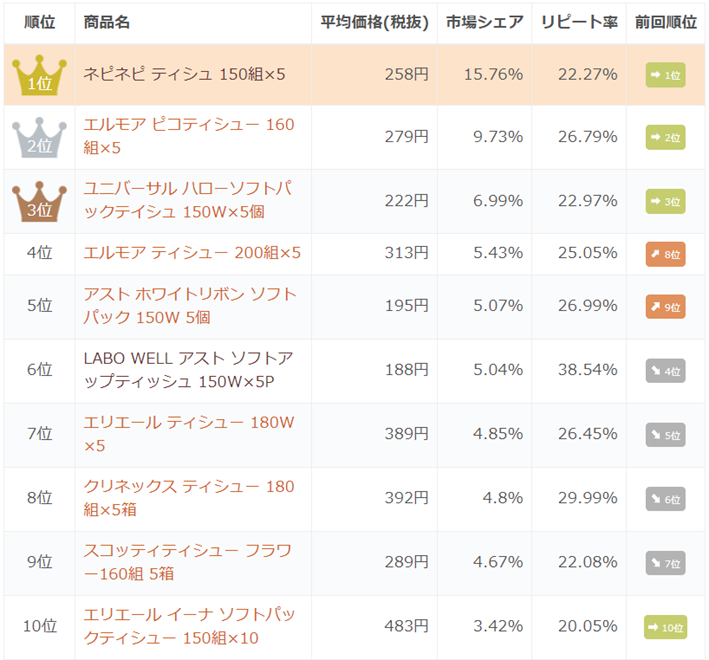Click the 市場シェア column header

pyautogui.click(x=484, y=22)
